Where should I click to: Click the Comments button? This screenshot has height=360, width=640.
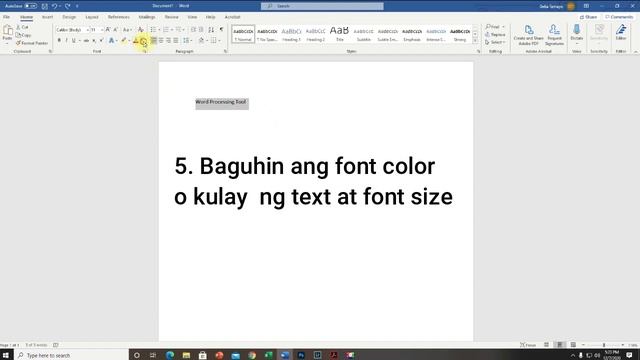pyautogui.click(x=619, y=17)
